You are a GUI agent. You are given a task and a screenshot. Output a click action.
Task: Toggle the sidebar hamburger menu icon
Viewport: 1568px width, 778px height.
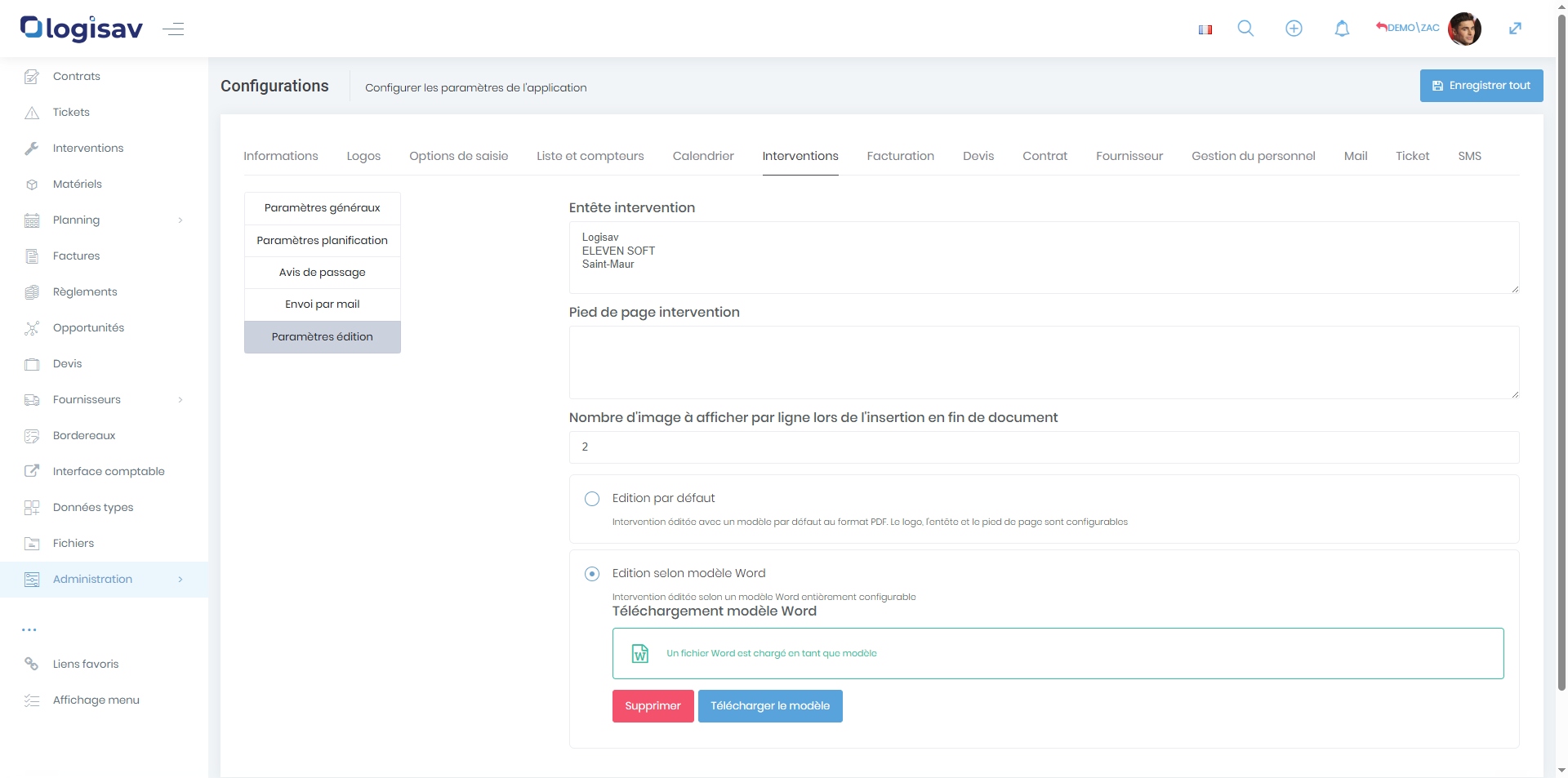(x=173, y=29)
